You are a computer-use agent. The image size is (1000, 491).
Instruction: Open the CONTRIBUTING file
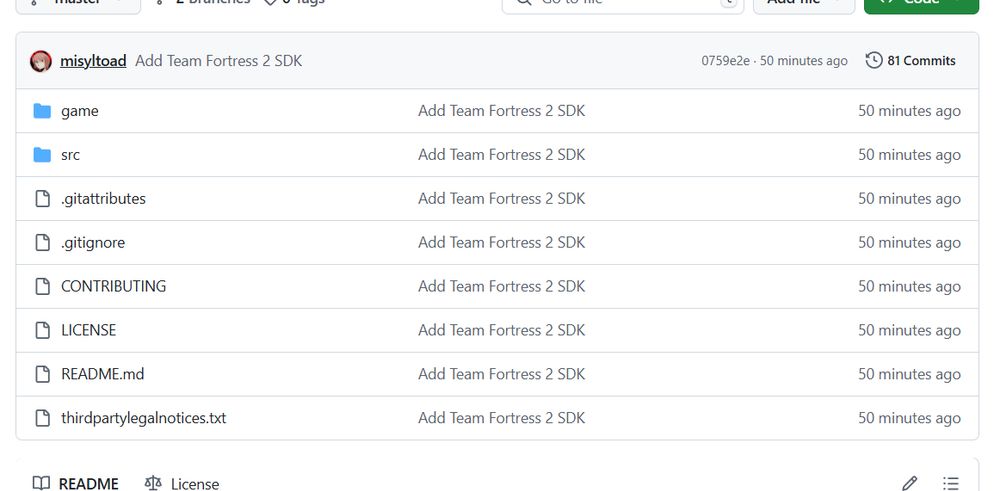[x=114, y=286]
